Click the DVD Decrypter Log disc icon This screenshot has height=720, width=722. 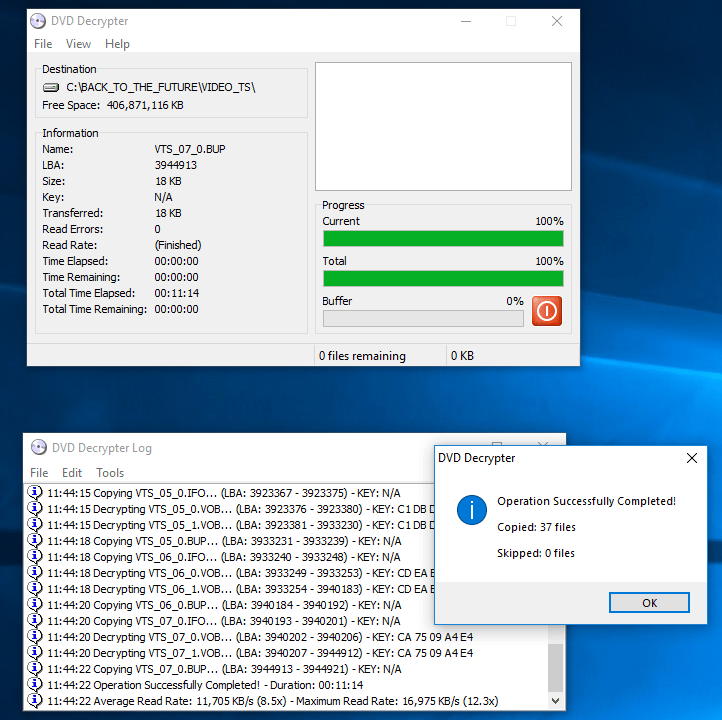coord(39,447)
